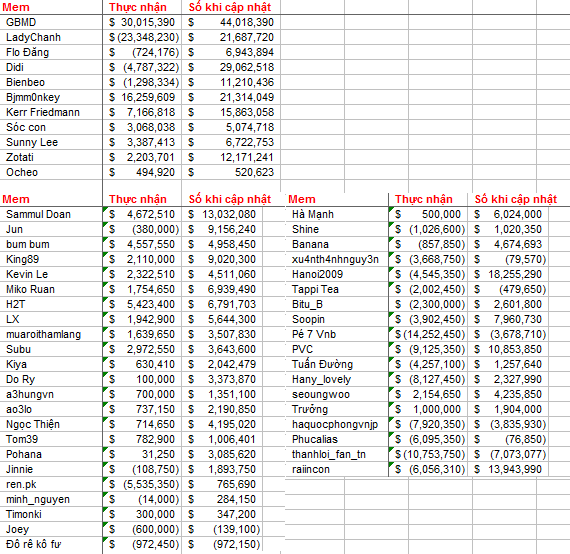Click the Jinnie cell

pyautogui.click(x=51, y=469)
